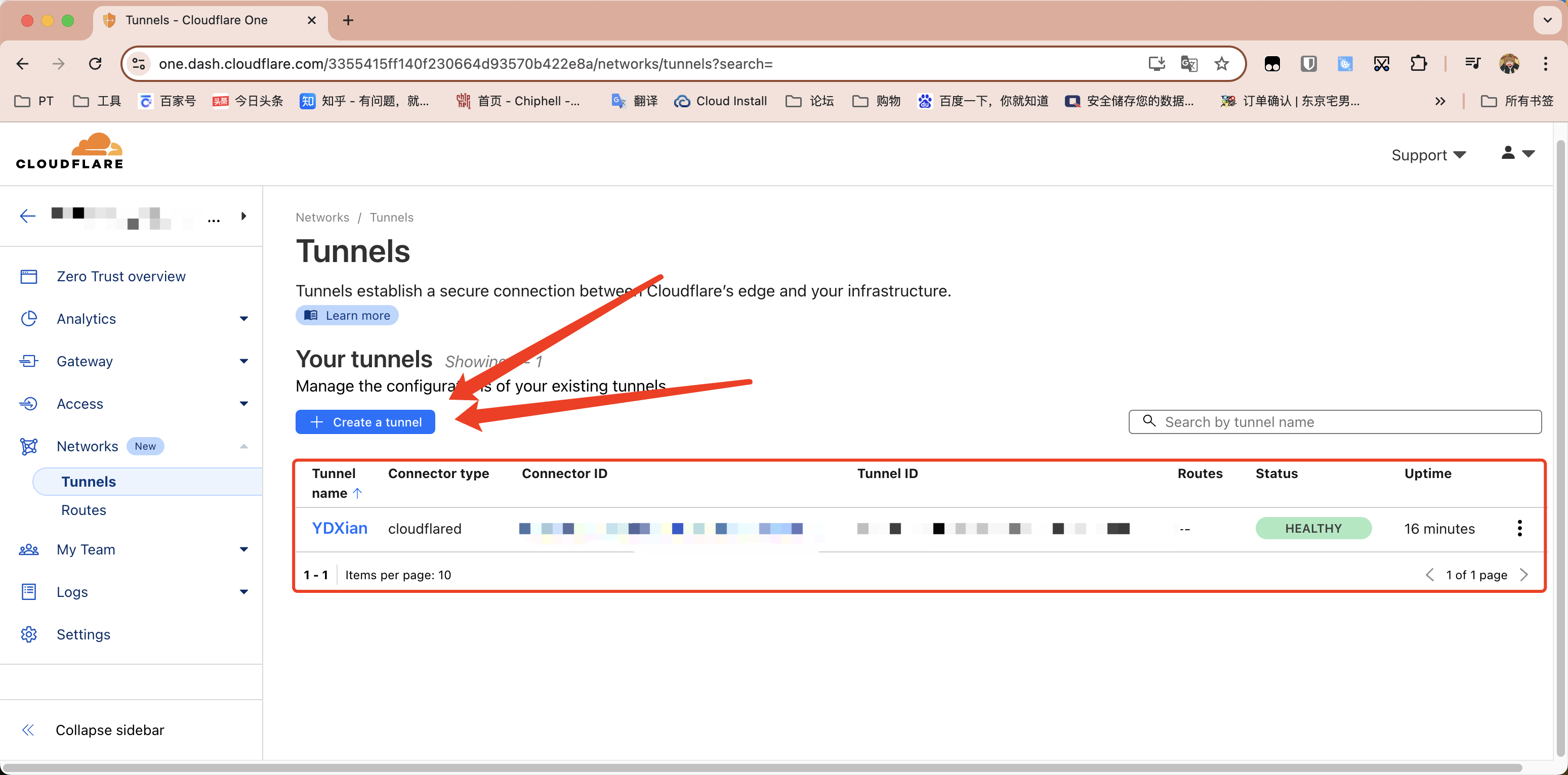
Task: Click the cloudflared connector type cell
Action: (x=424, y=529)
